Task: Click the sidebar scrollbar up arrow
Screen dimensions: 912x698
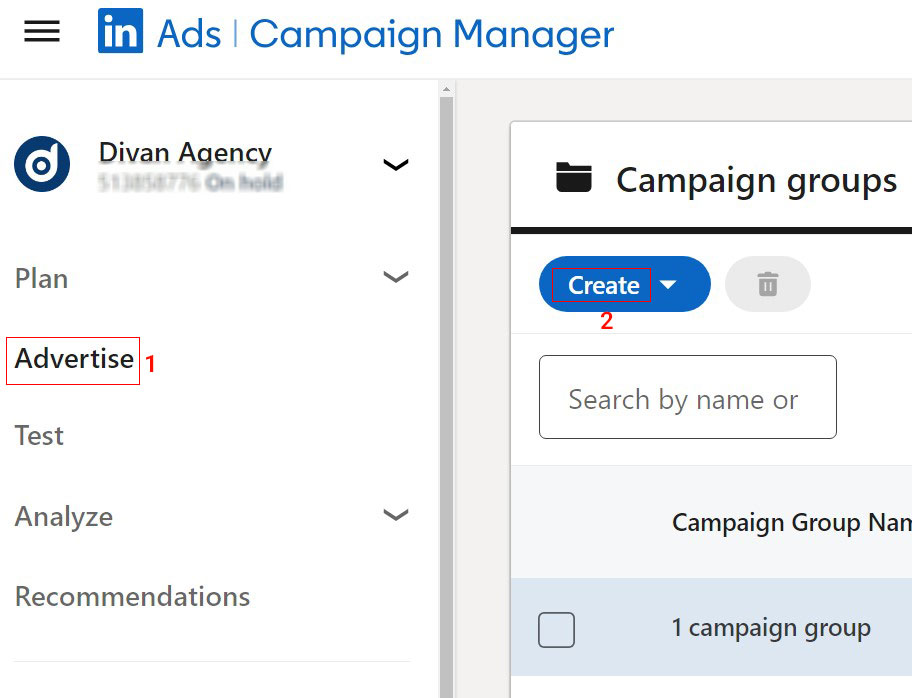Action: coord(446,90)
